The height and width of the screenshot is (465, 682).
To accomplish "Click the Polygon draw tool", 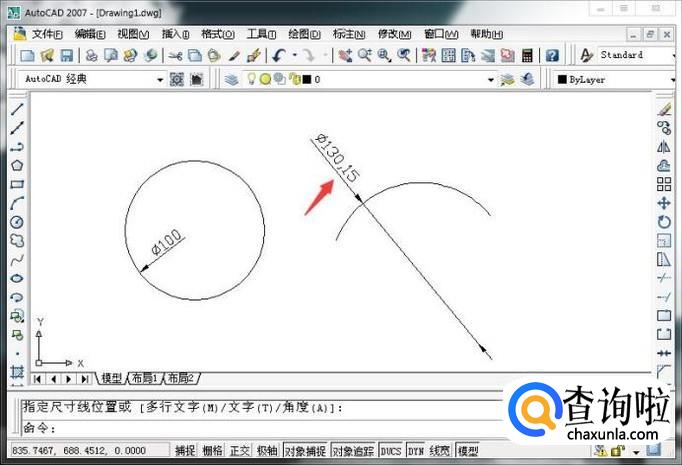I will (x=17, y=165).
